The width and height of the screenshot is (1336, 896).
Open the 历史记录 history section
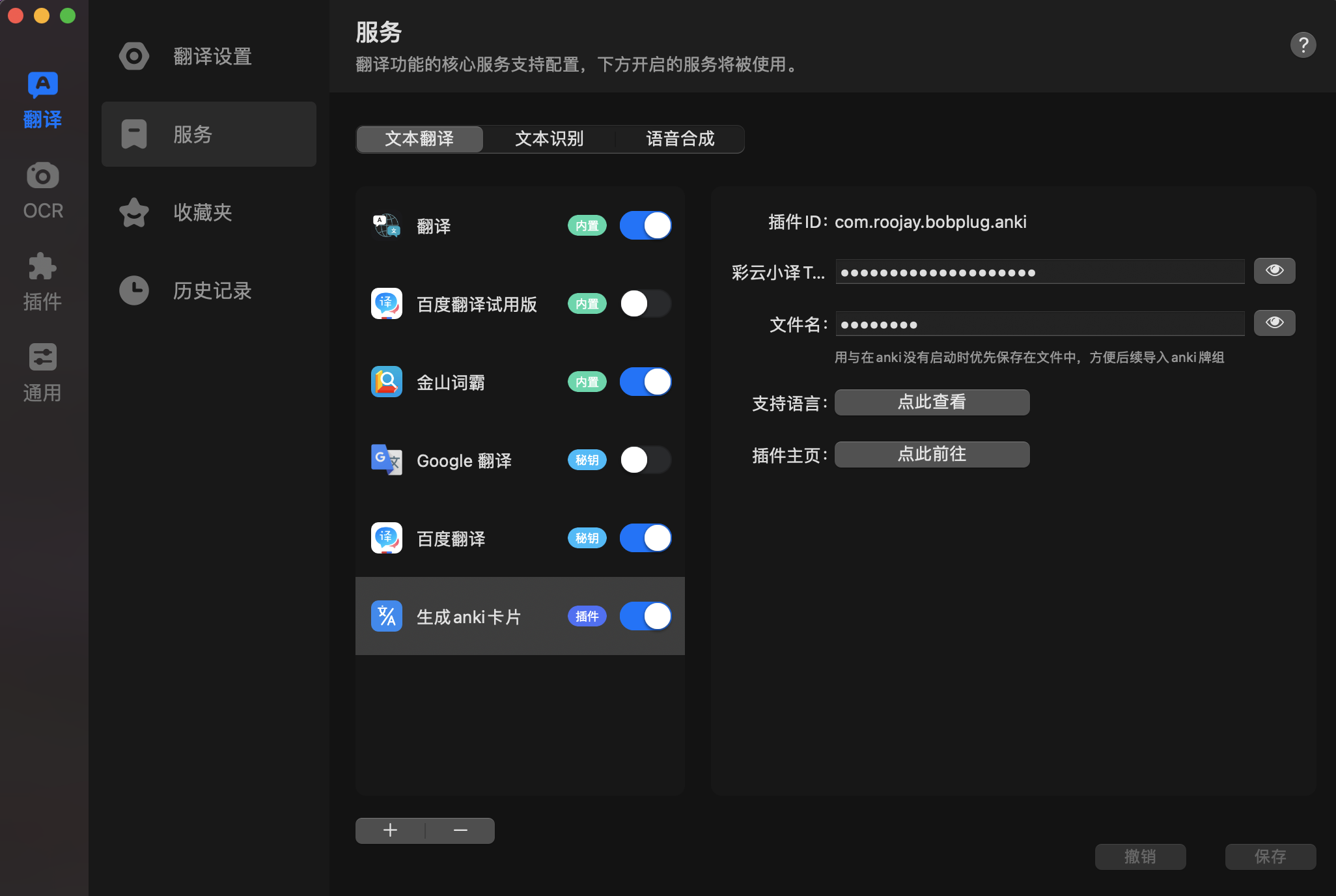pyautogui.click(x=208, y=290)
